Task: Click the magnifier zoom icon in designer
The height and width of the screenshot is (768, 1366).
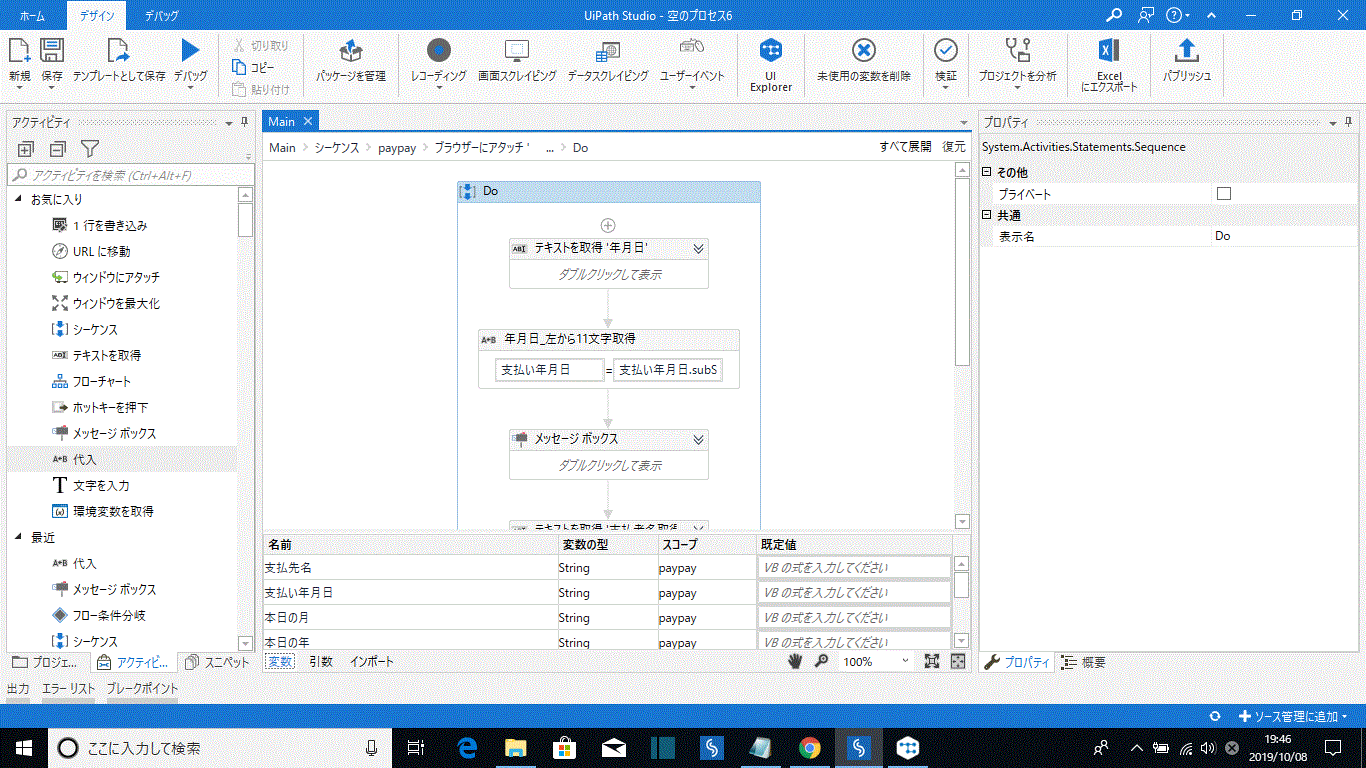Action: [x=822, y=661]
